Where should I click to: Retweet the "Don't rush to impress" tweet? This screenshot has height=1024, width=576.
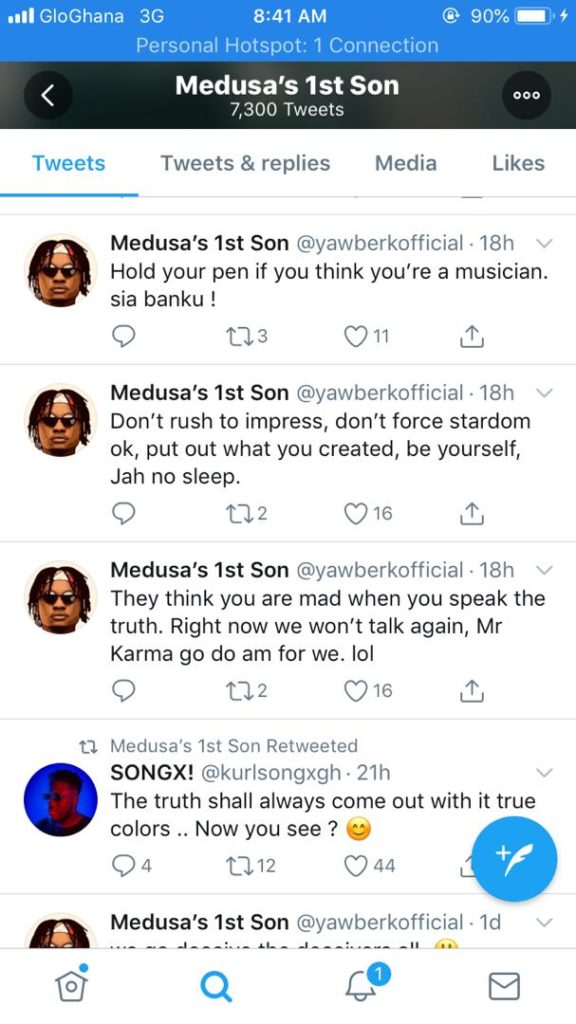[x=246, y=514]
